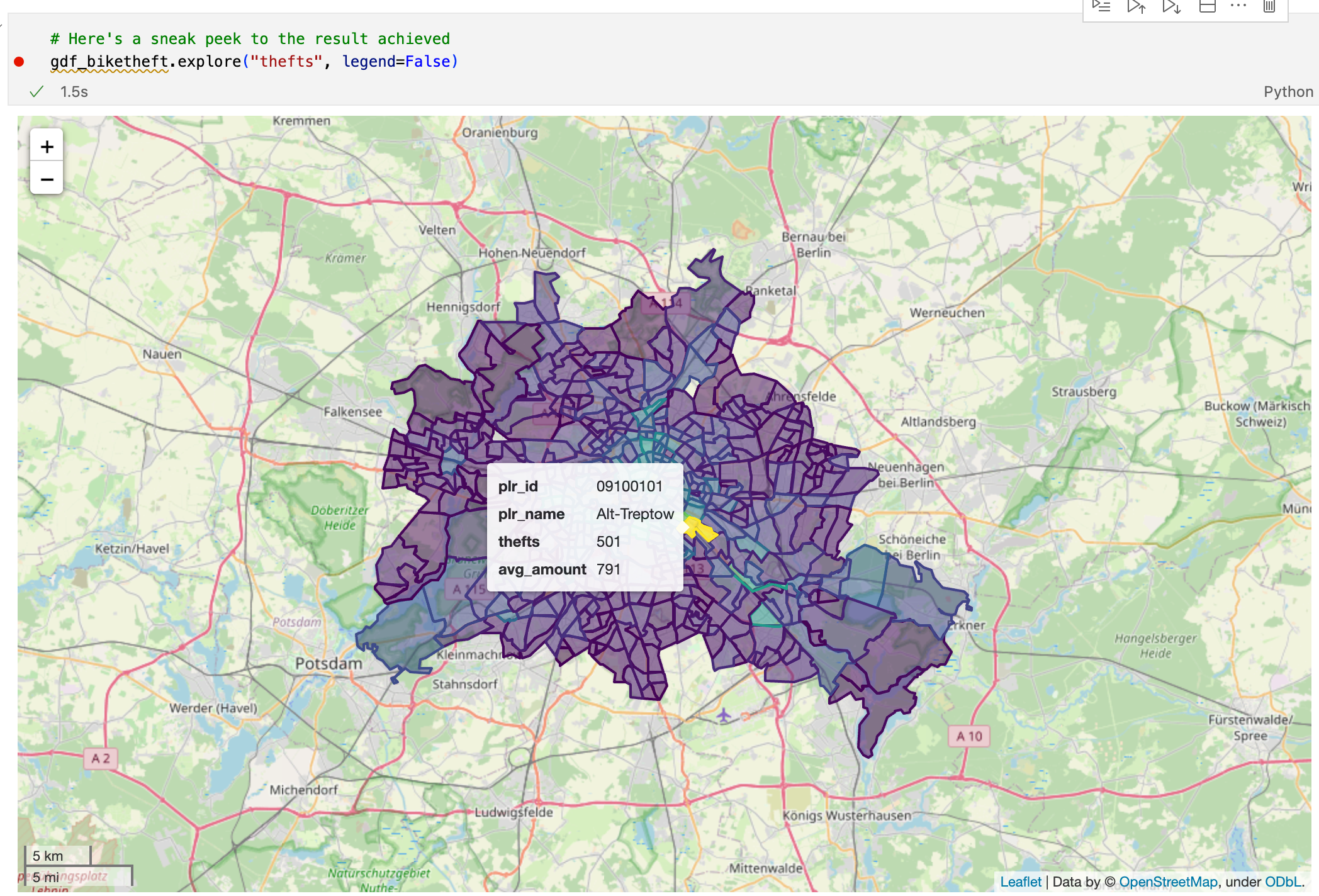
Task: Click the green execution success checkmark
Action: coord(36,92)
